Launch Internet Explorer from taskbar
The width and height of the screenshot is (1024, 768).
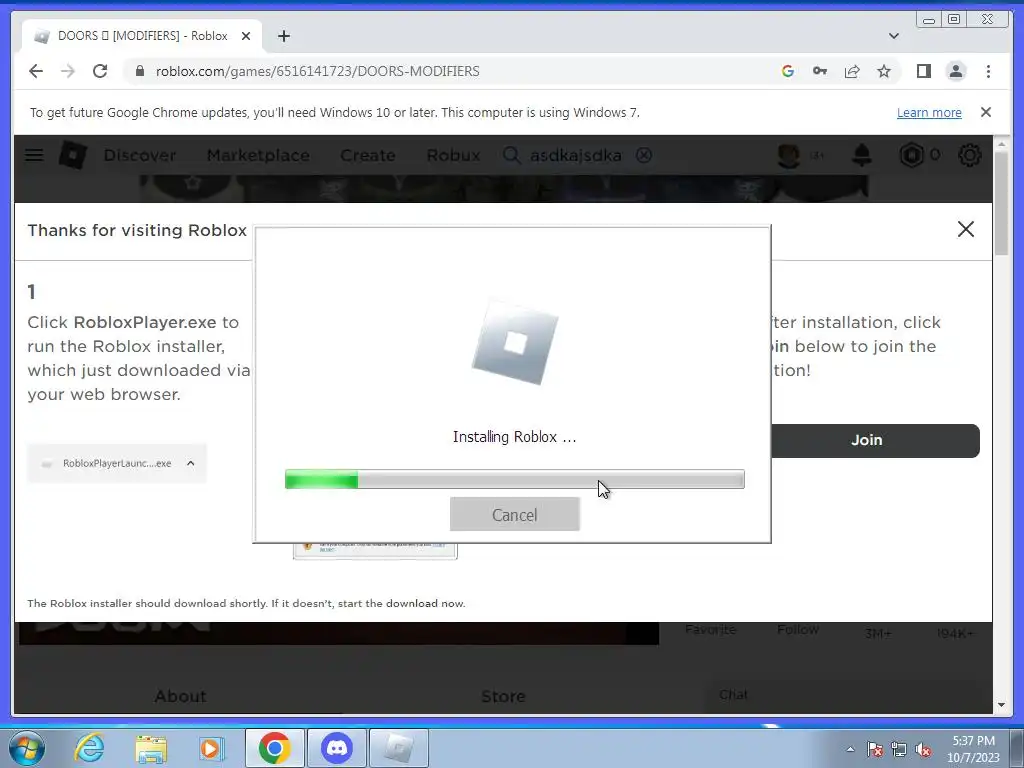point(89,748)
